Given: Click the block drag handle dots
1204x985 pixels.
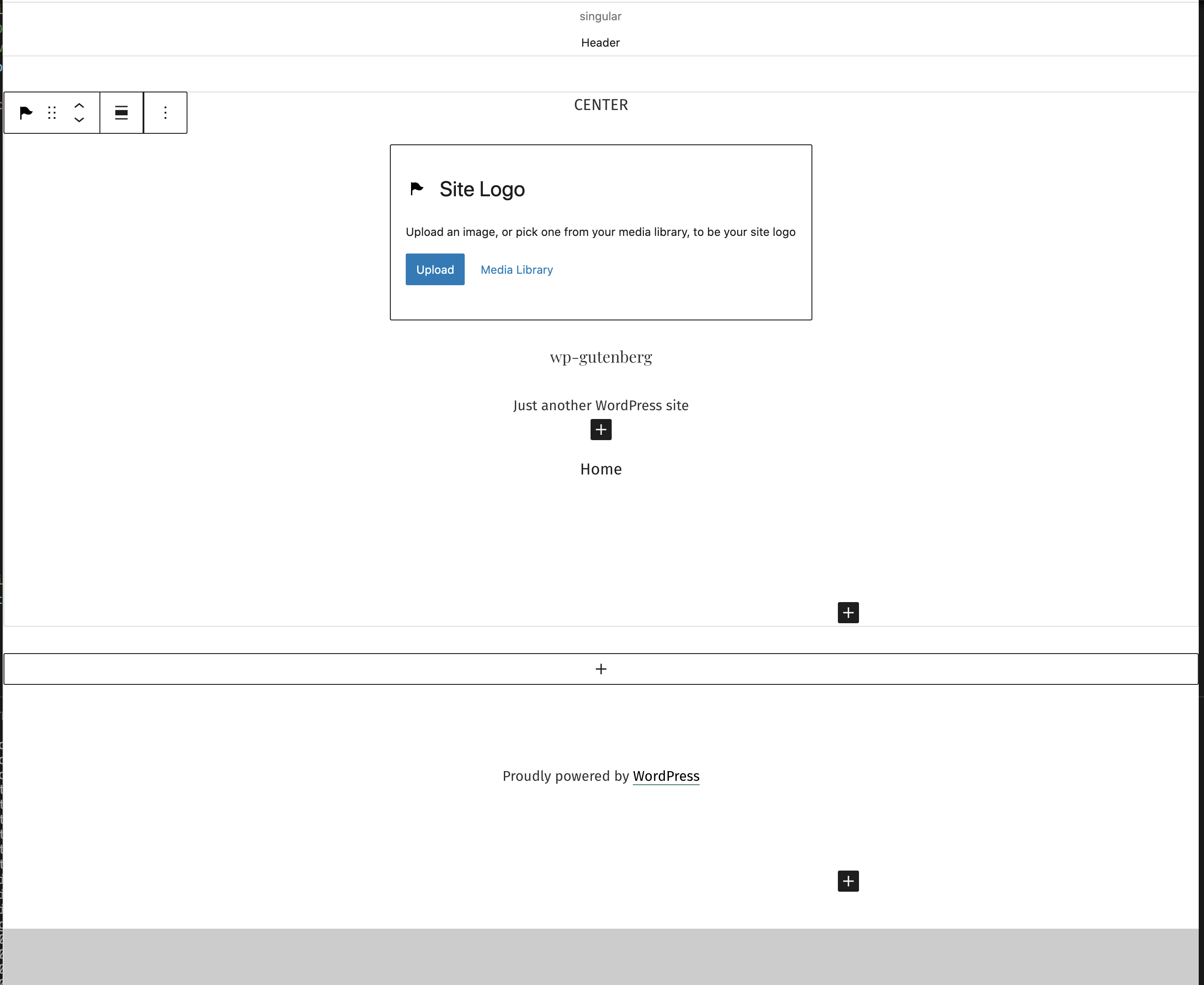Looking at the screenshot, I should pyautogui.click(x=52, y=113).
